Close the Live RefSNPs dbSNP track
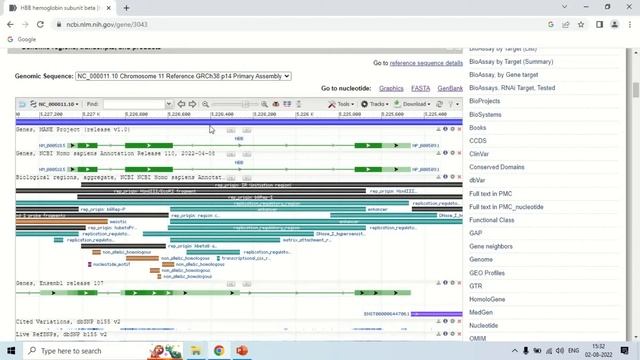The image size is (640, 360). [x=459, y=334]
